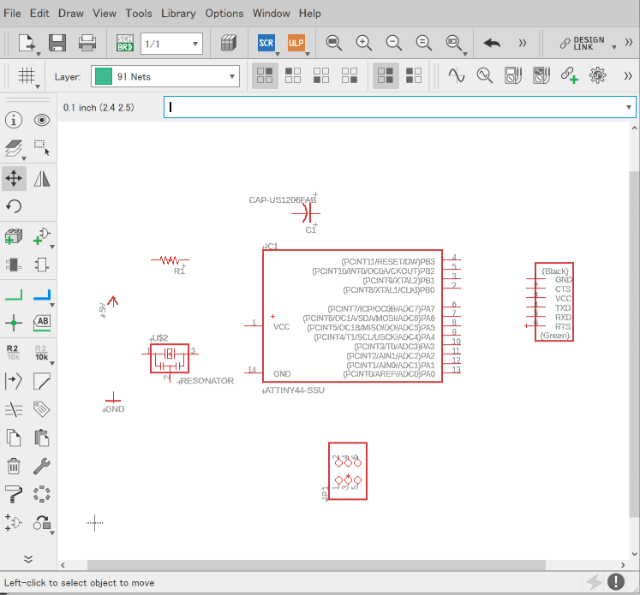The image size is (640, 595).
Task: Select the Paste tool
Action: [x=42, y=438]
